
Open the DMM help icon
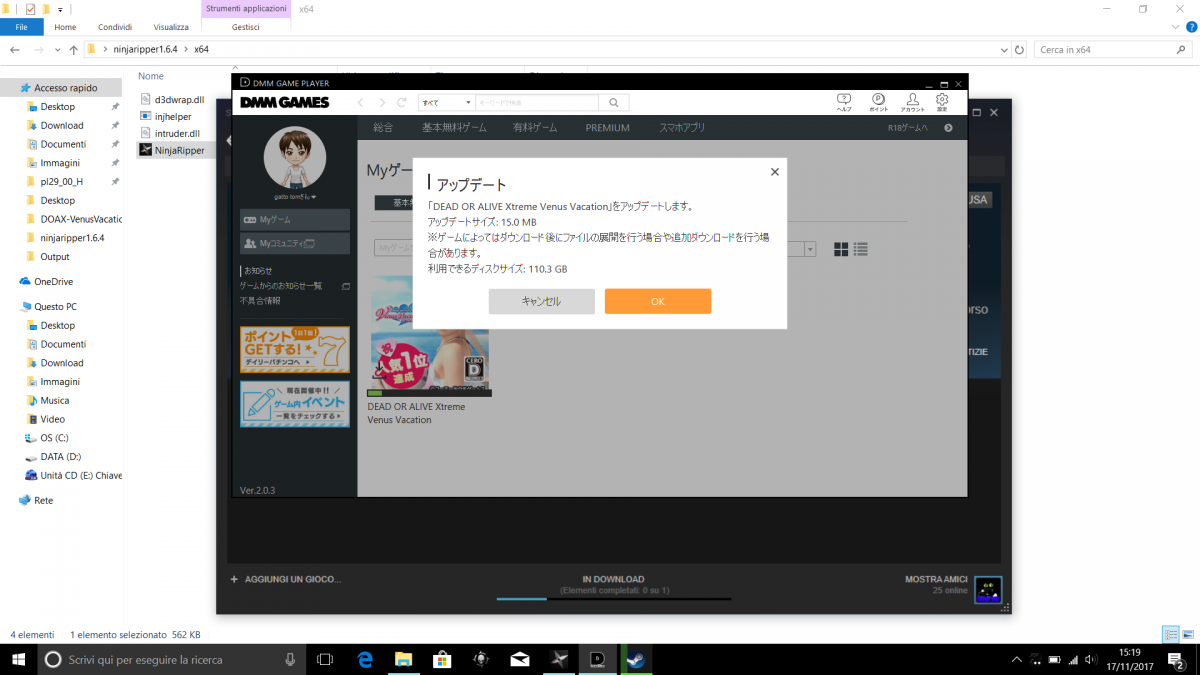(x=844, y=101)
